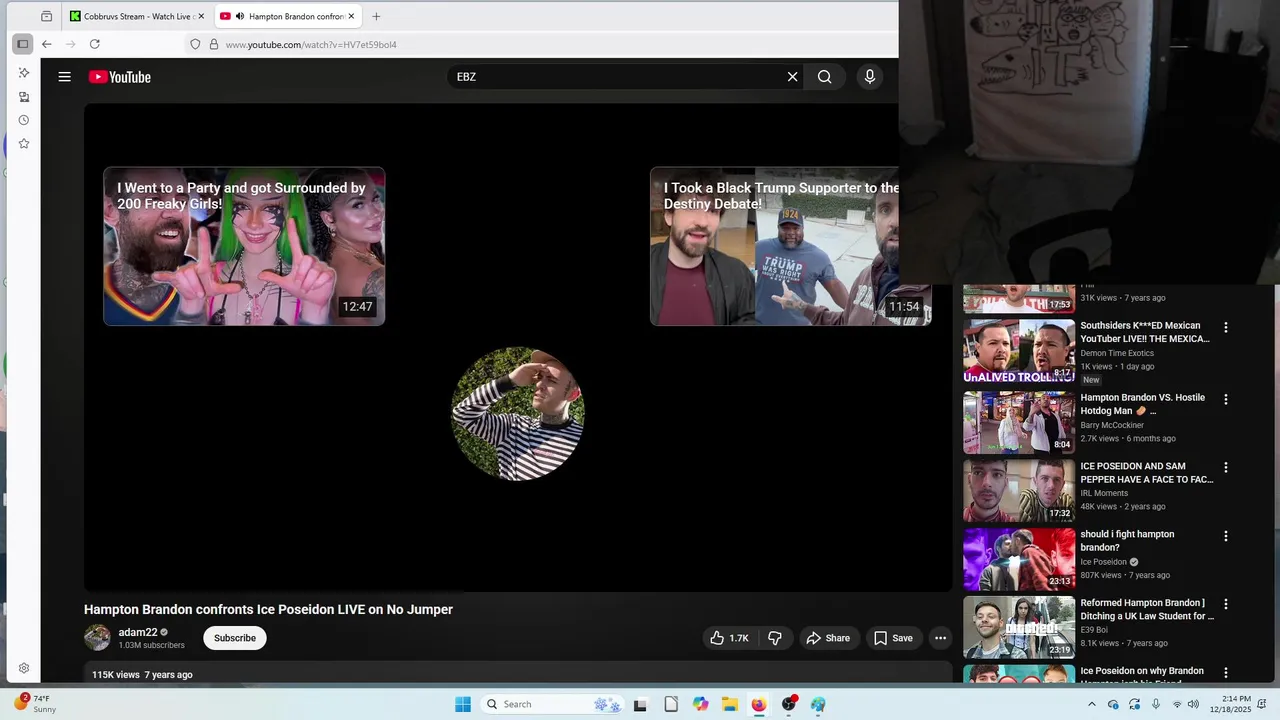Play the 200 Freaky Girls suggested video
The width and height of the screenshot is (1280, 720).
244,246
